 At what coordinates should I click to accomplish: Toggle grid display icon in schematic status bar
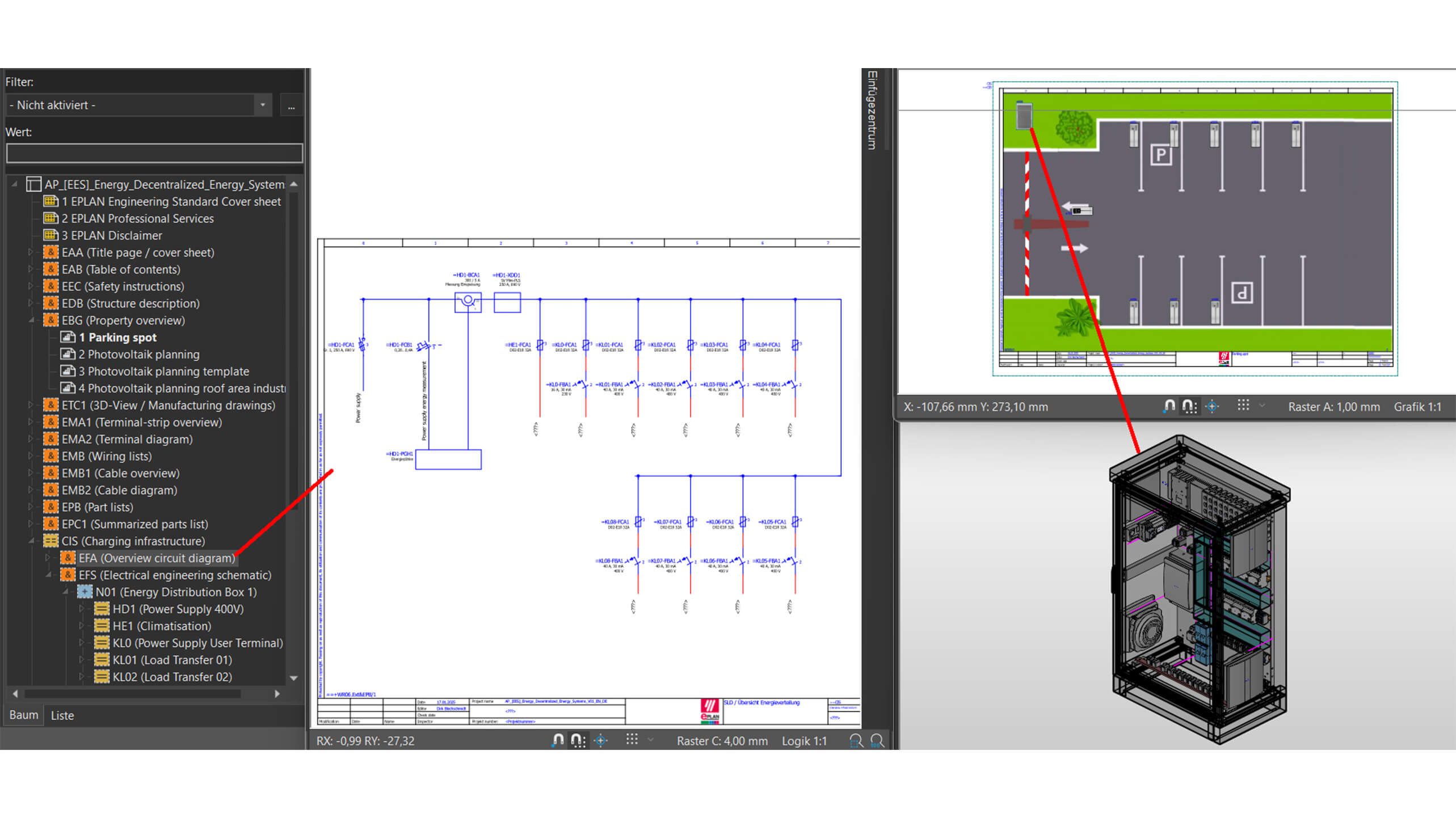click(x=632, y=740)
